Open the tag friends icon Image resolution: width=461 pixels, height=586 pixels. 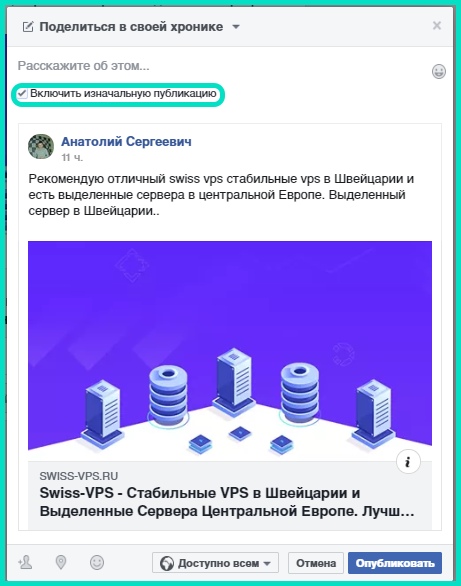(25, 562)
